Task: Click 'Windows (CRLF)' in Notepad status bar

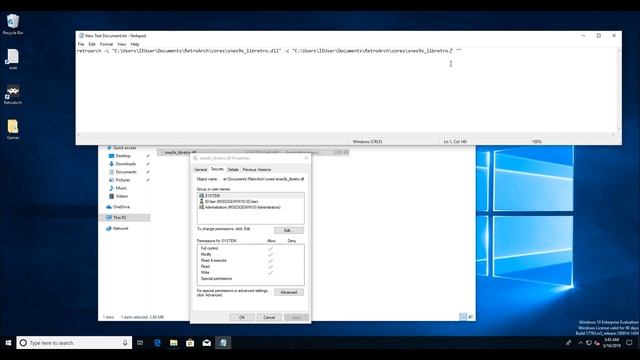Action: [367, 142]
